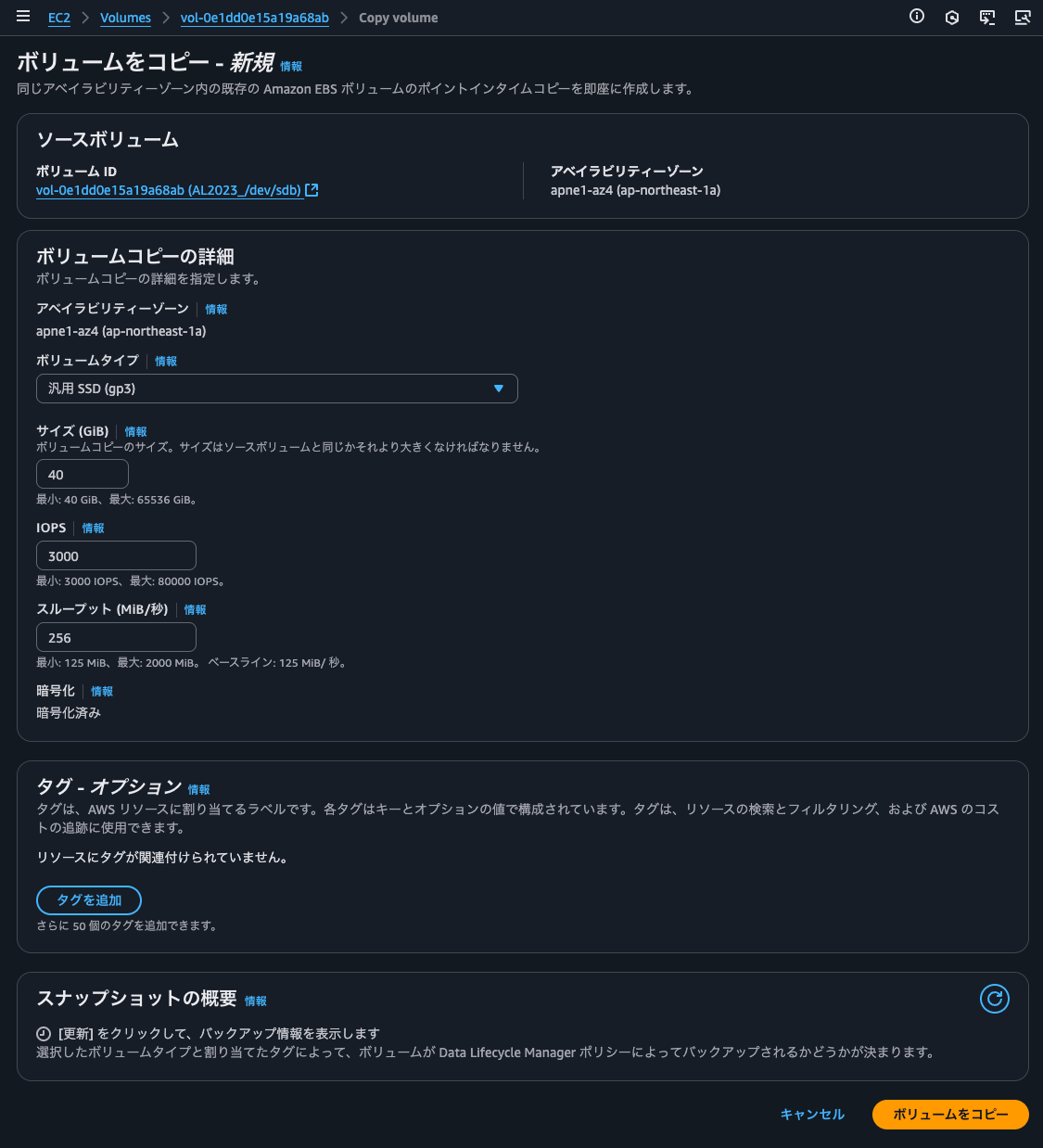Click the info circle icon in top bar
The image size is (1043, 1148).
click(x=917, y=17)
